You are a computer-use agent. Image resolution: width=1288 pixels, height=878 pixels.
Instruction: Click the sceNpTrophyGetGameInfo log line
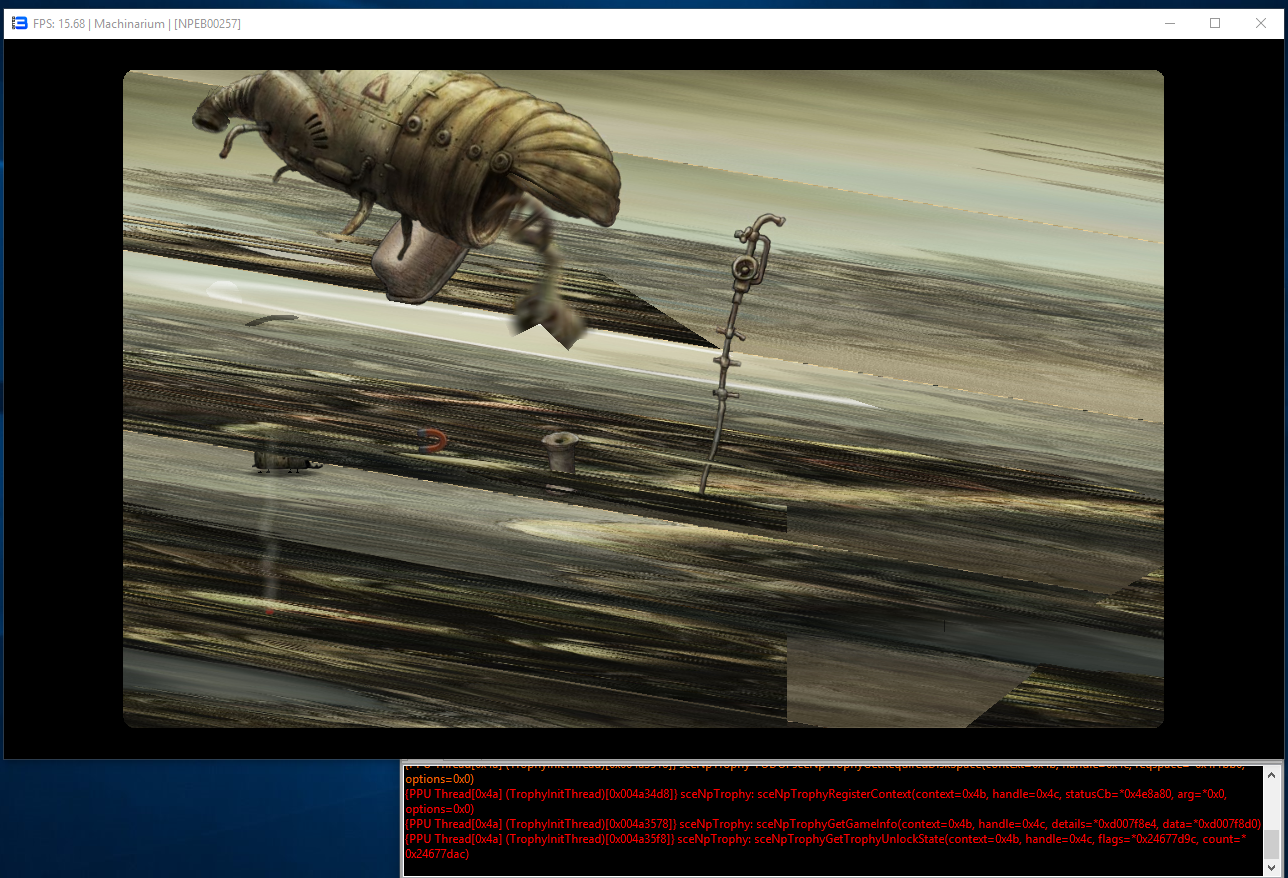(x=833, y=823)
